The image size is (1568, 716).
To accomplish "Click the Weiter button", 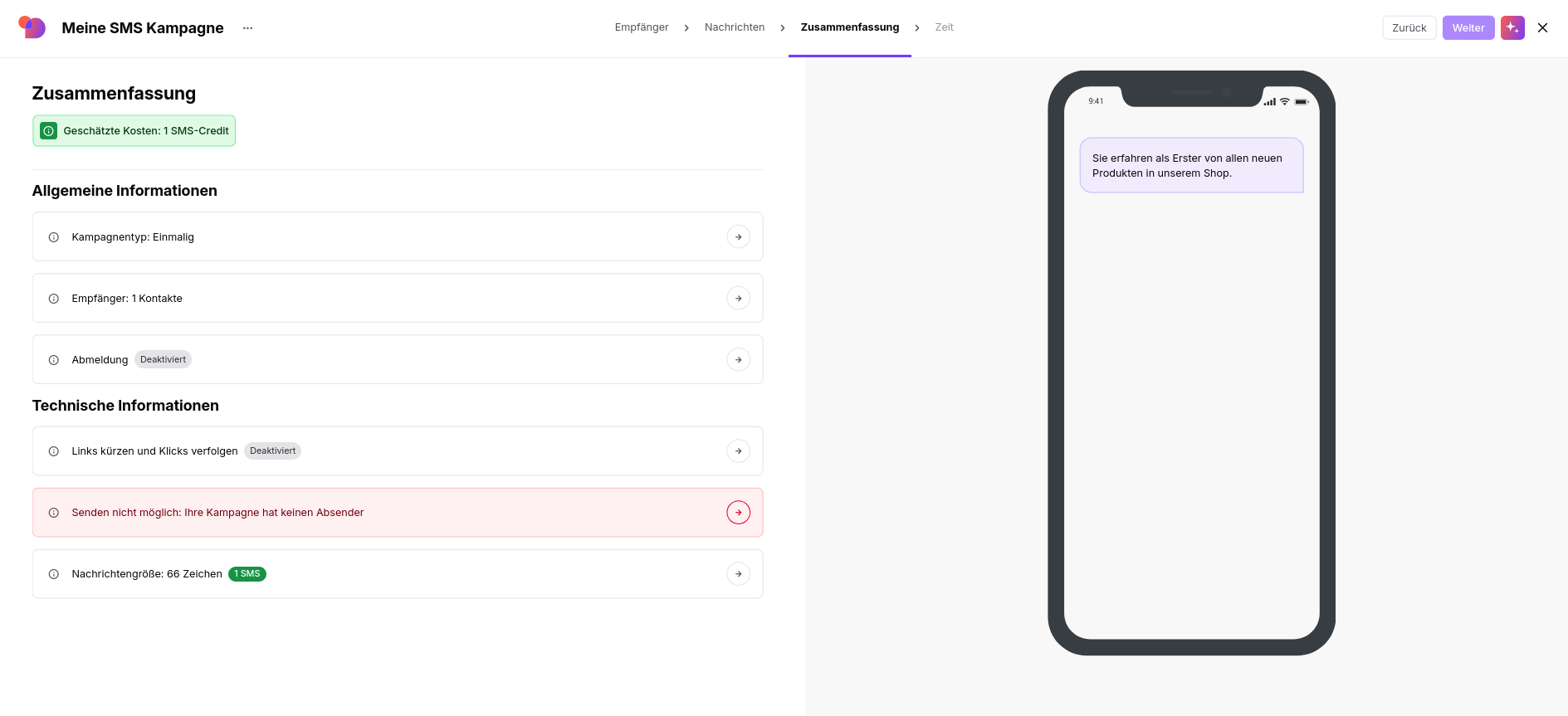I will [x=1468, y=27].
